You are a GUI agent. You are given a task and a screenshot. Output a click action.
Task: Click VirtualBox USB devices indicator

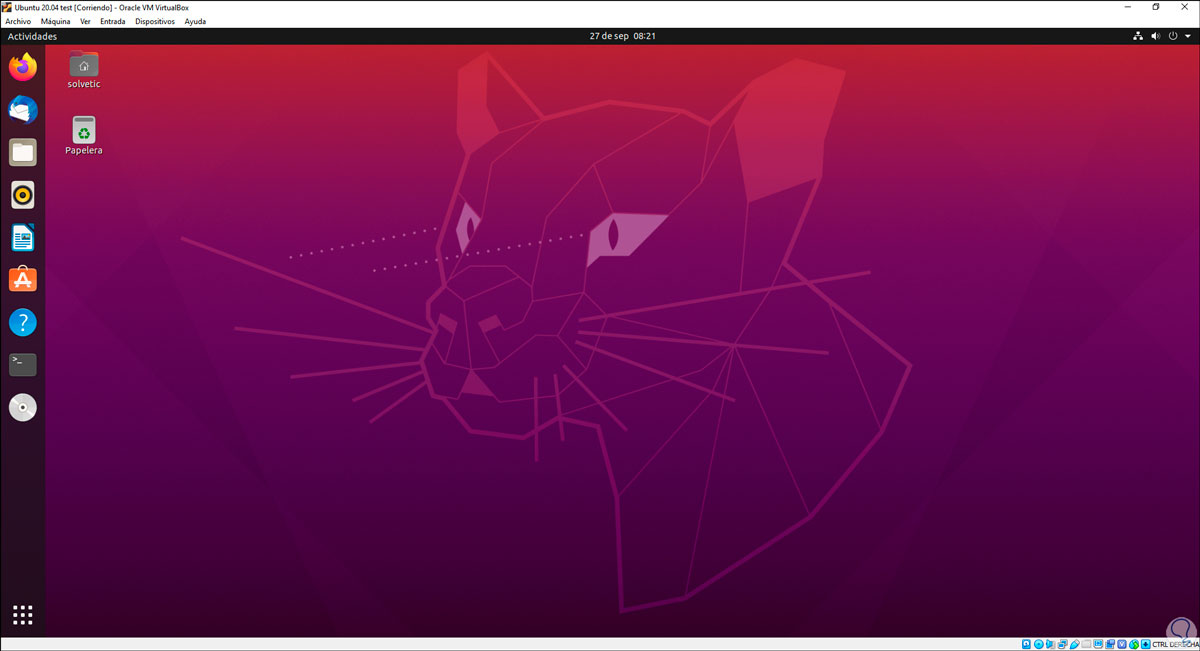[1074, 644]
